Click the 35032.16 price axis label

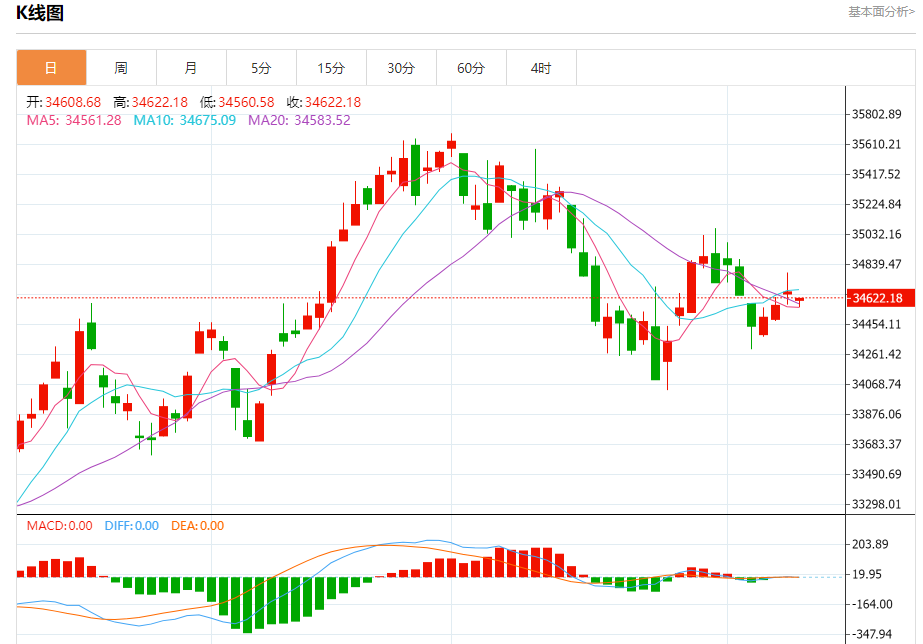click(x=876, y=234)
